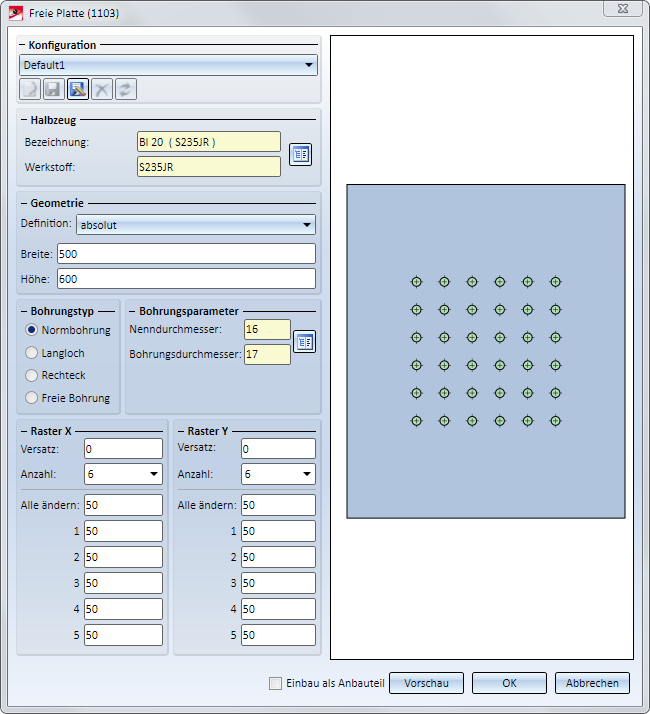
Task: Click the application icon in title bar
Action: tap(16, 13)
